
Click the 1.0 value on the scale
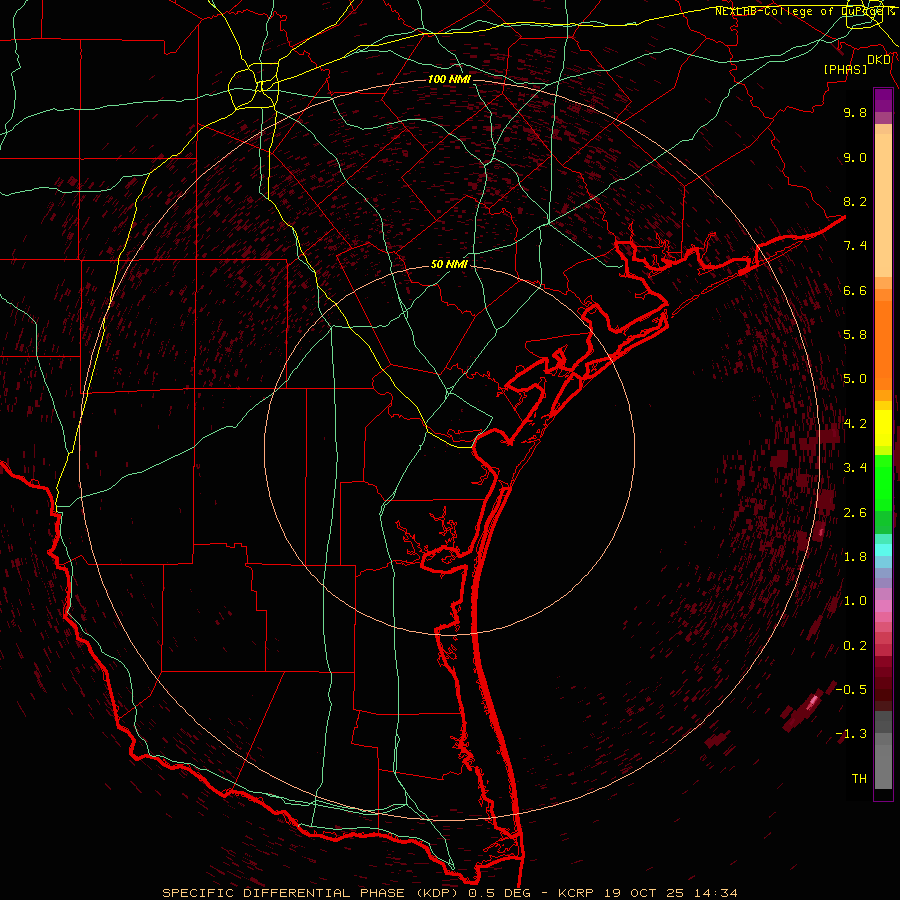pos(855,601)
